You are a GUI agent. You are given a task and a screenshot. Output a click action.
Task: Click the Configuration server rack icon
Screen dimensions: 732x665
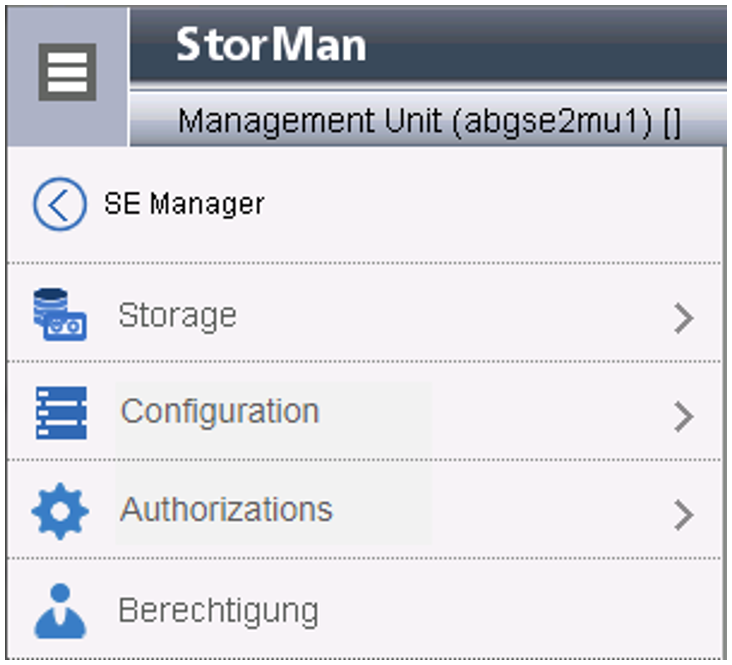[x=60, y=413]
